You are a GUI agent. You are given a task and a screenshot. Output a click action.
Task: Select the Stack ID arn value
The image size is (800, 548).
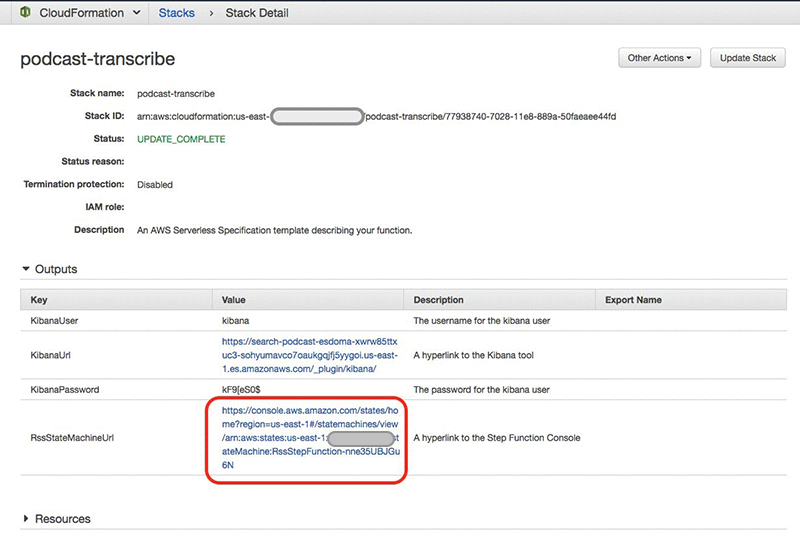click(377, 116)
